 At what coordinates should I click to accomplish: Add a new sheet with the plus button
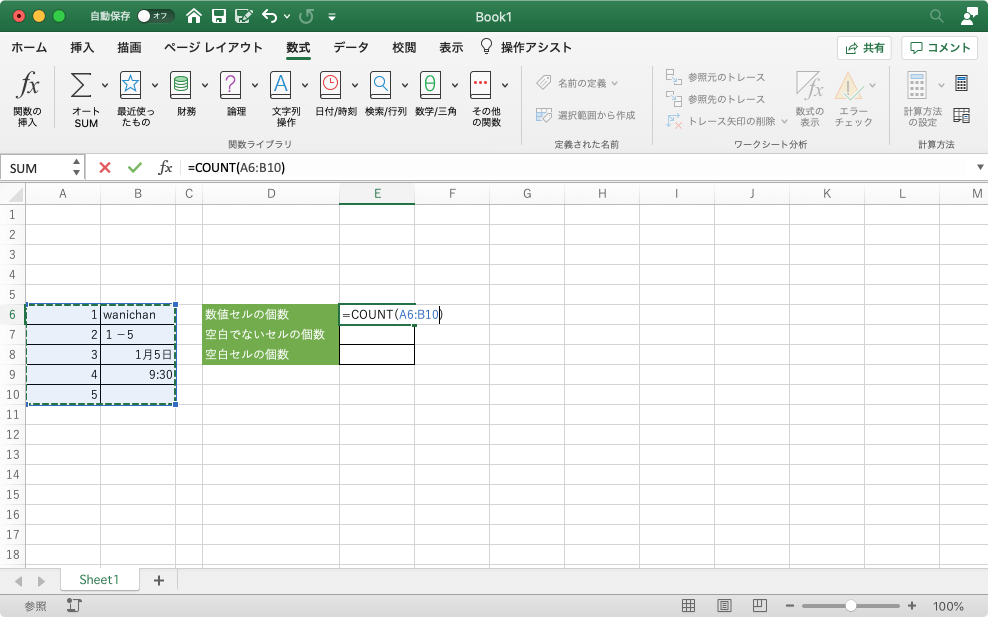(159, 580)
